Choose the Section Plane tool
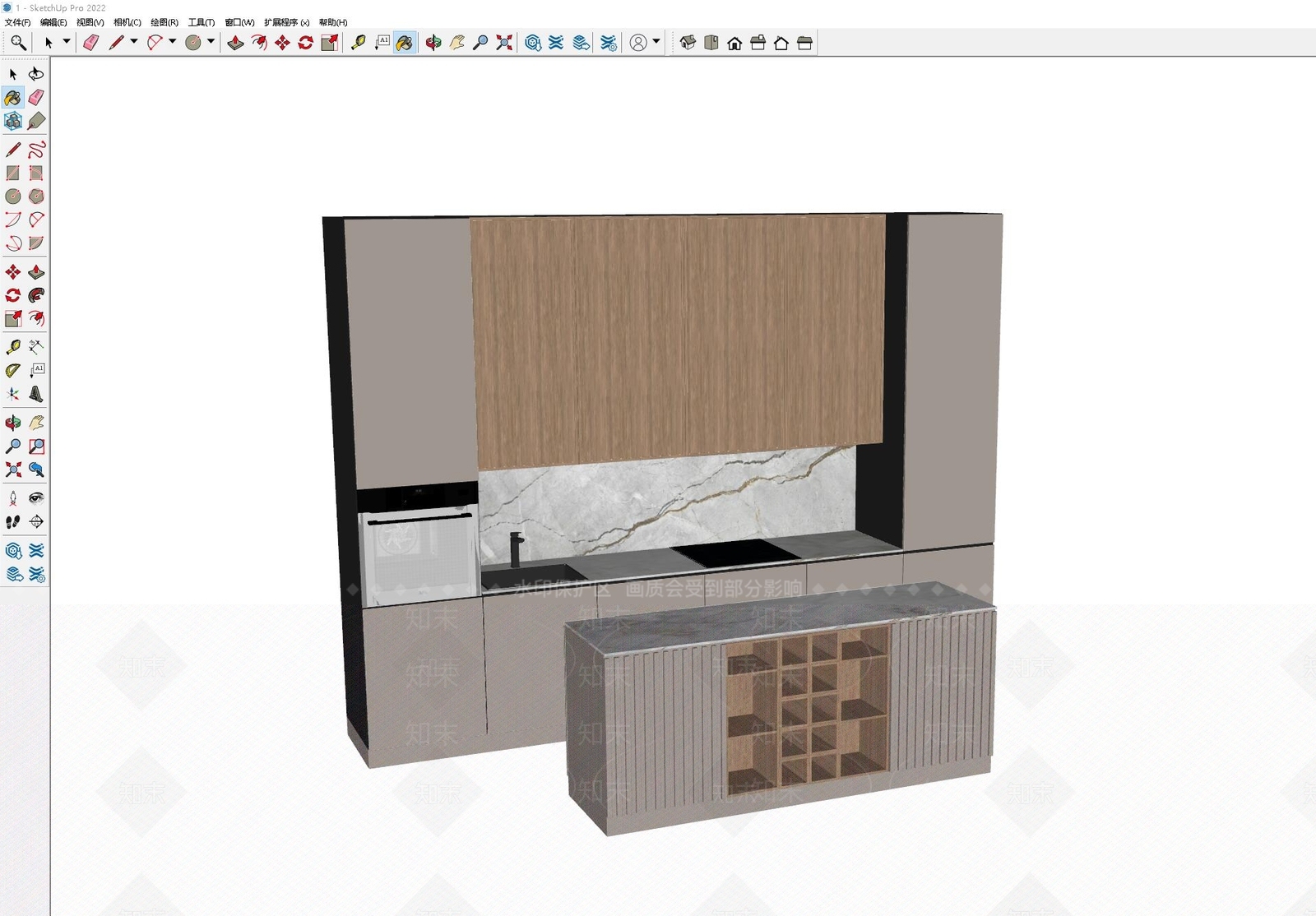The width and height of the screenshot is (1316, 916). tap(35, 521)
